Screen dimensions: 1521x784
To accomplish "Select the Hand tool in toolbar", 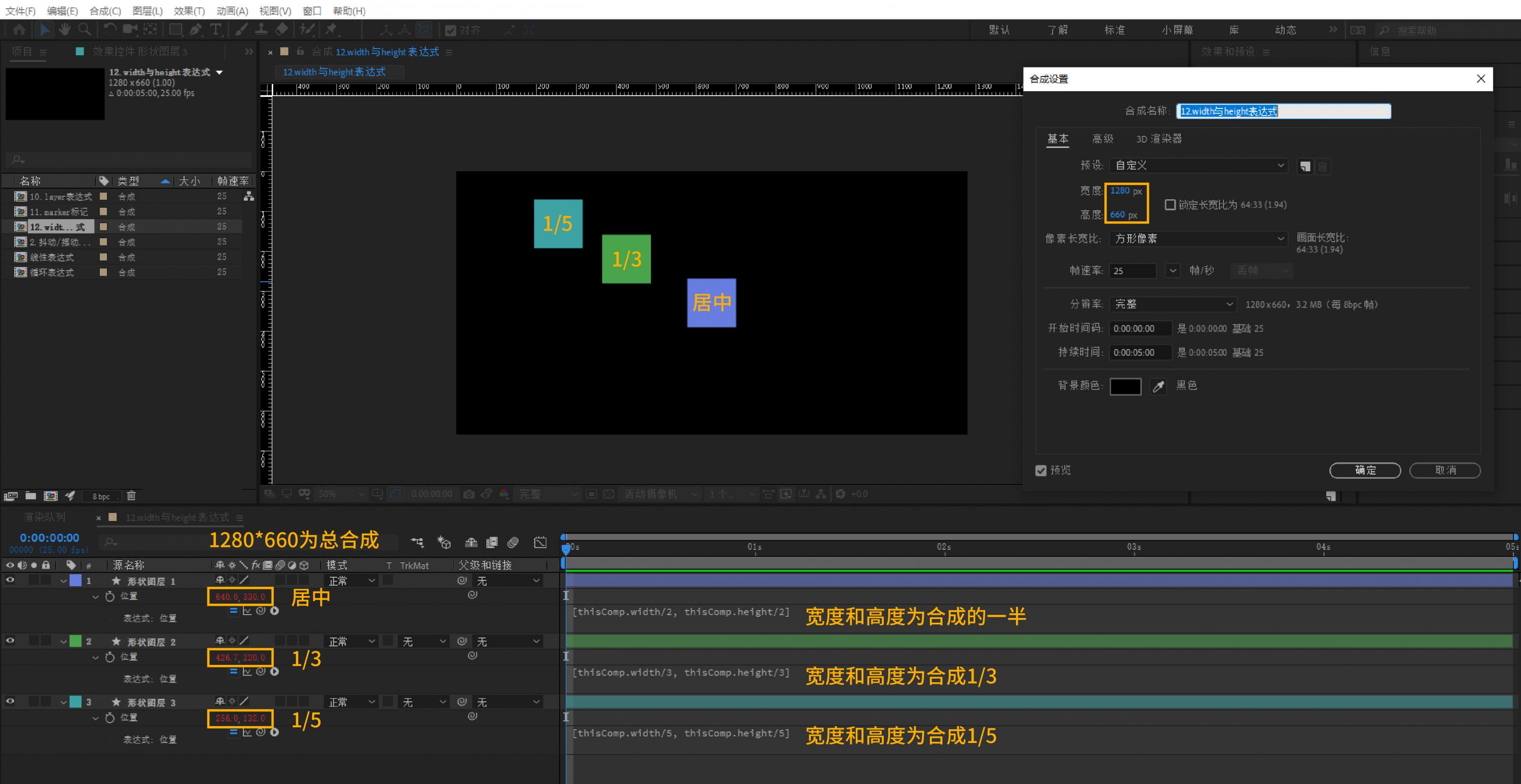I will pos(64,29).
